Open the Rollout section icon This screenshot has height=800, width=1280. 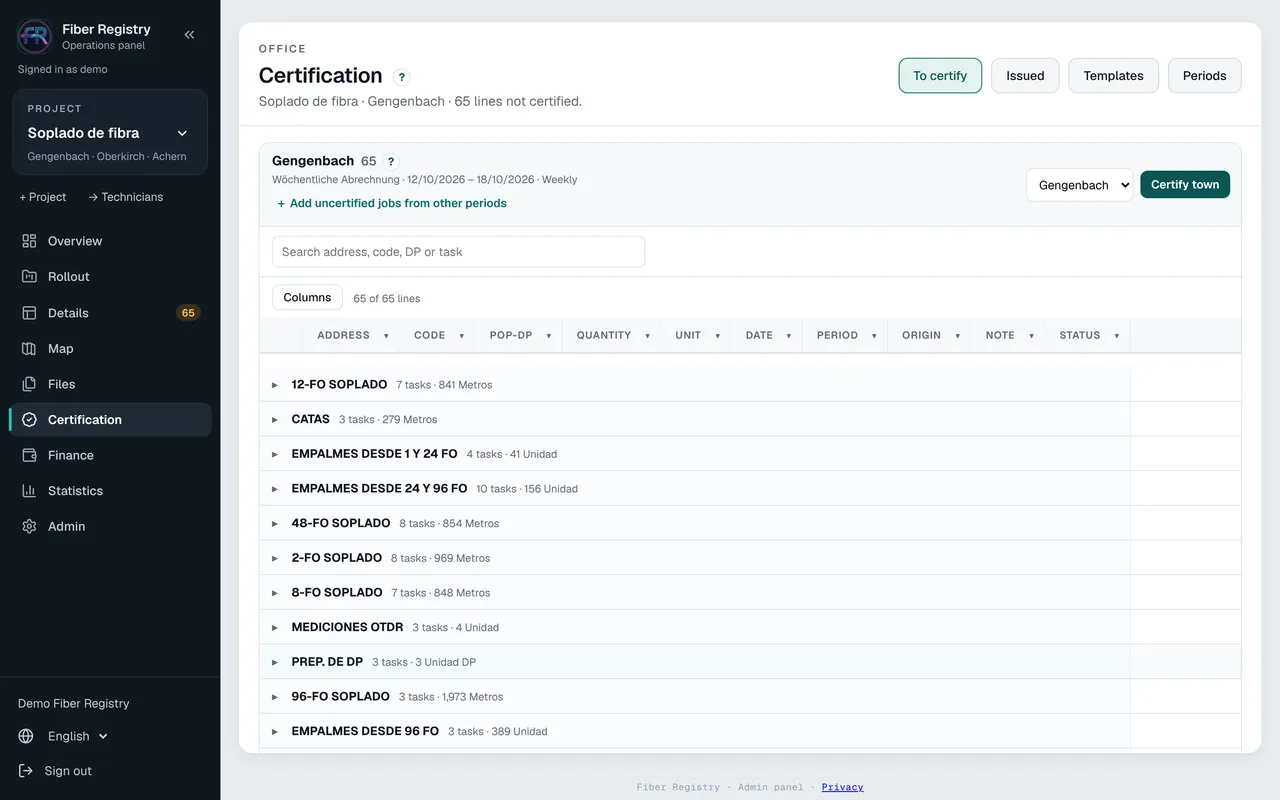coord(29,276)
